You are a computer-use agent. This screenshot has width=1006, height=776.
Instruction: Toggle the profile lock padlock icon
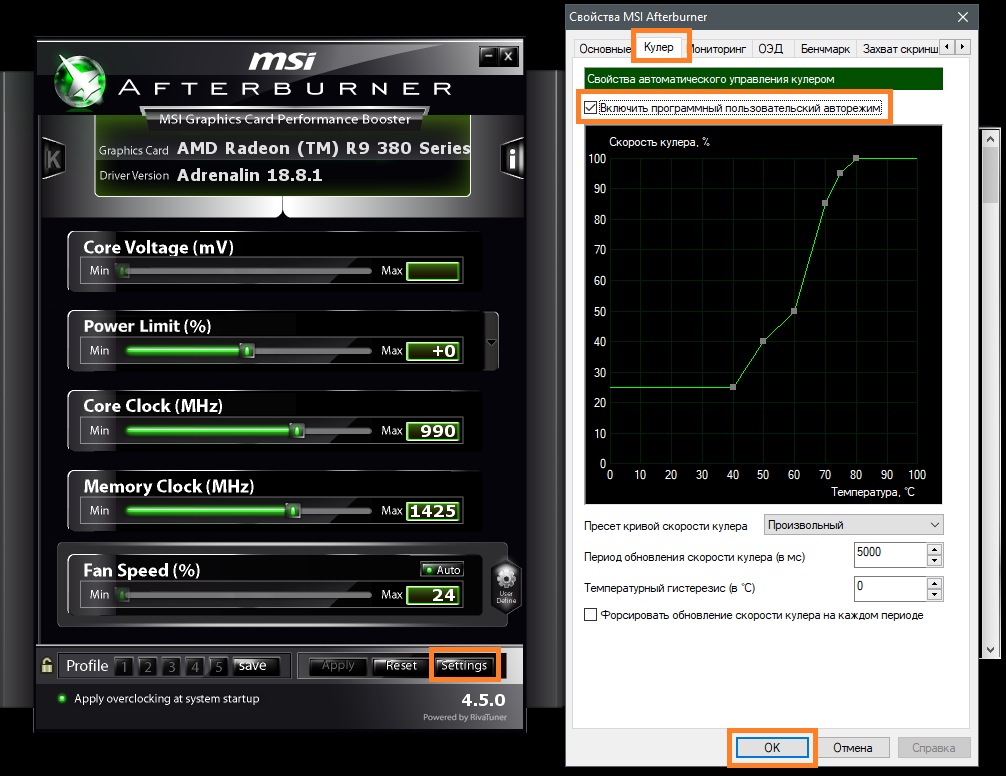[47, 665]
